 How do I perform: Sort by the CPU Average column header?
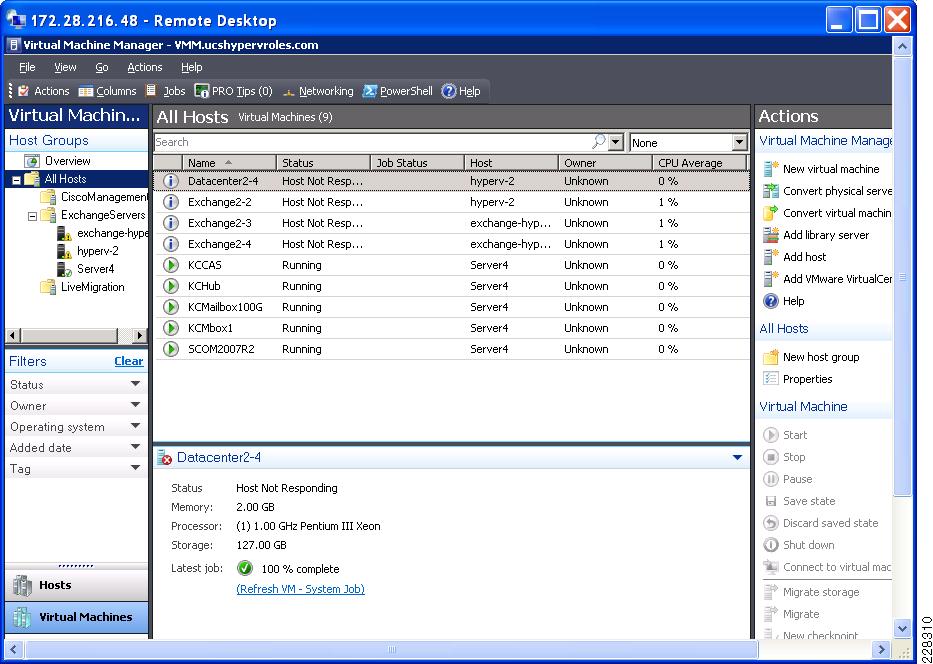(x=699, y=162)
